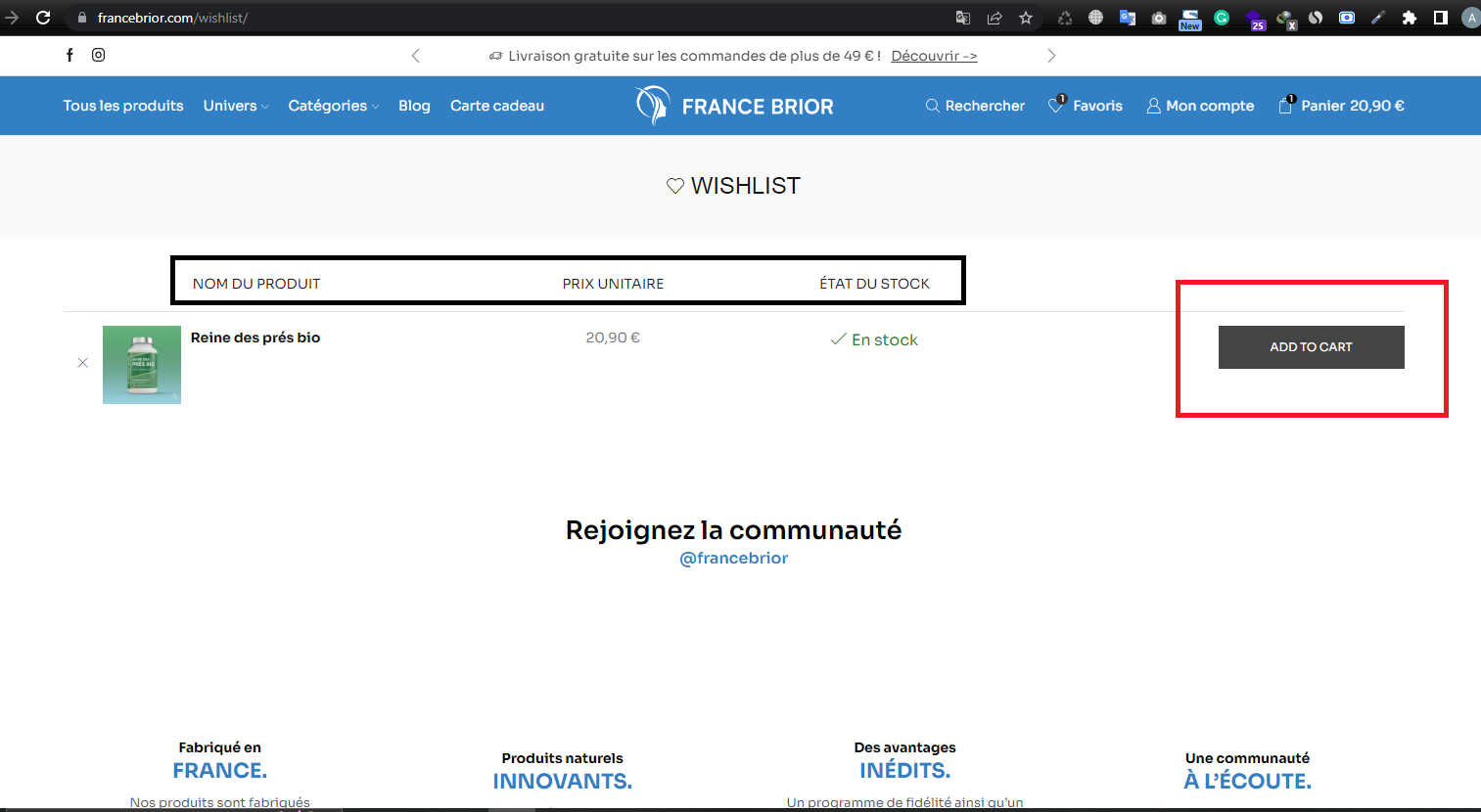Open the @francebrior community link
Viewport: 1481px width, 812px height.
[734, 558]
